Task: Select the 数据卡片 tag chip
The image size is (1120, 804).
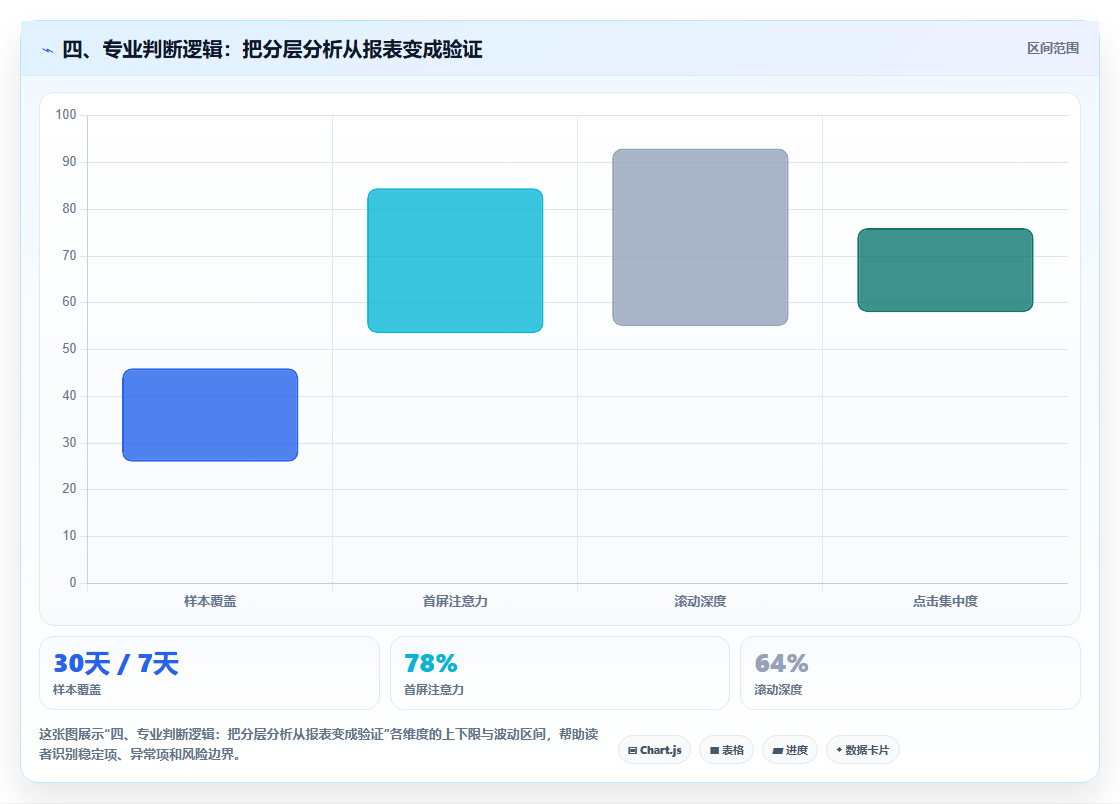Action: point(863,750)
